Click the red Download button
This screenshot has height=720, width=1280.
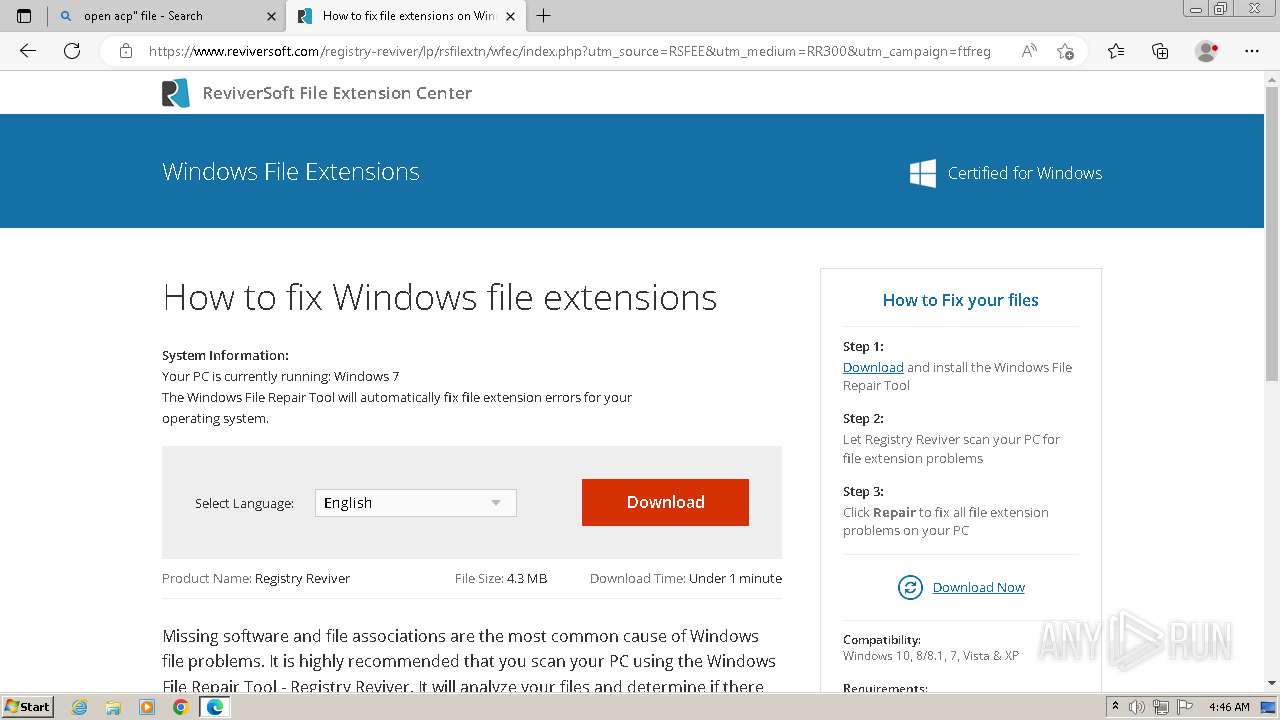(665, 502)
